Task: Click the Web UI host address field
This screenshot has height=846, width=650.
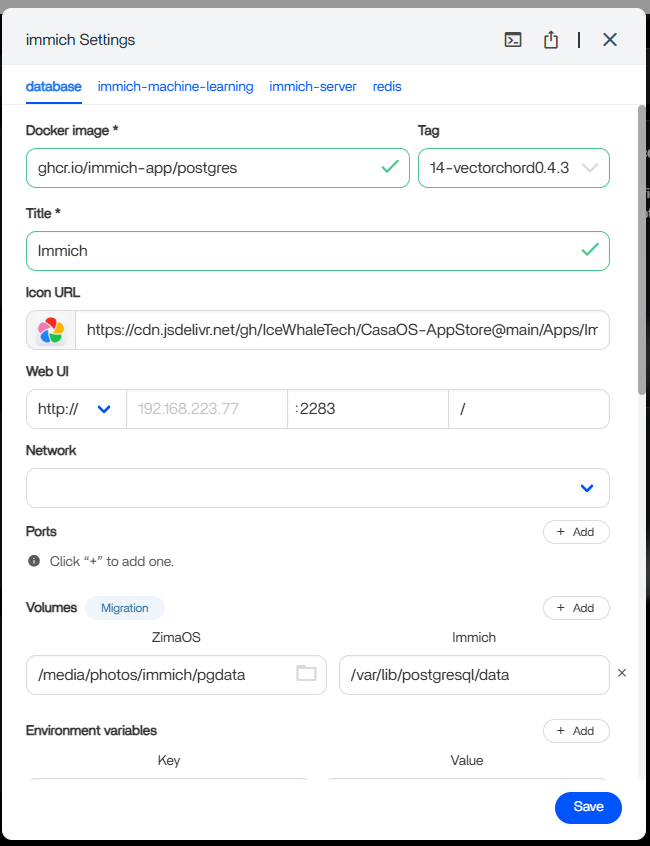Action: coord(207,409)
